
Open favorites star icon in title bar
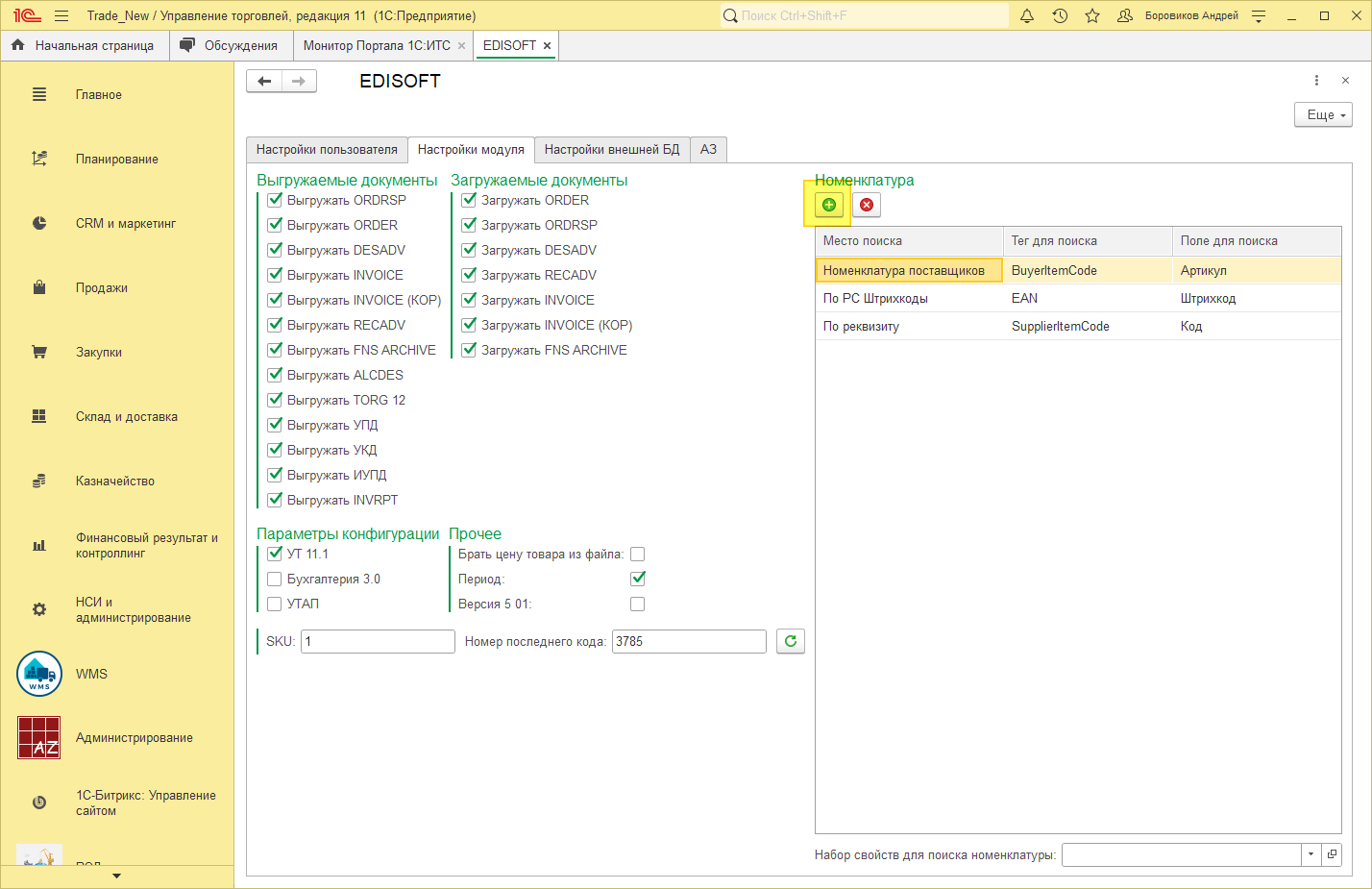pos(1092,15)
